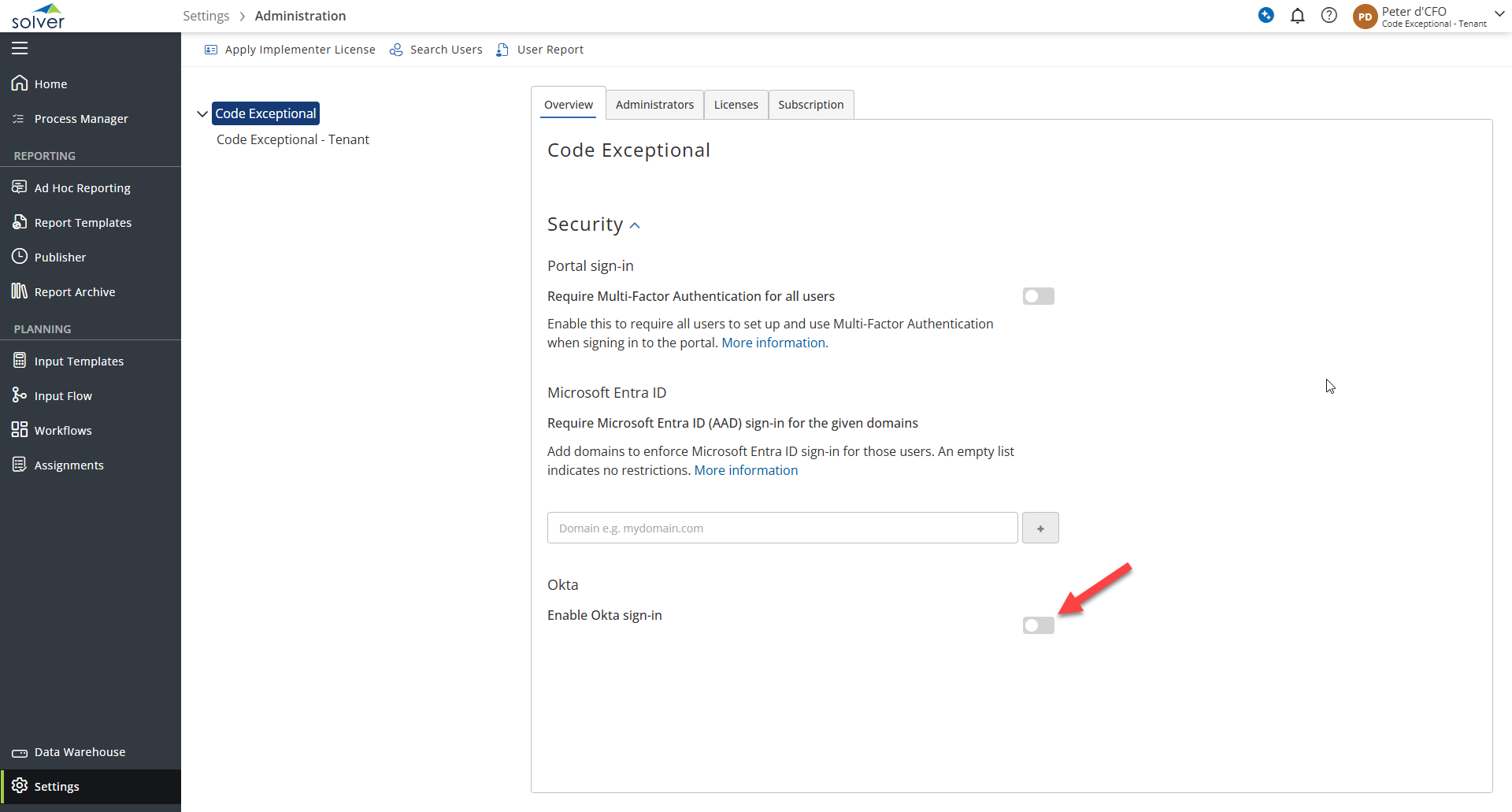The image size is (1512, 812).
Task: Switch to the Administrators tab
Action: pos(654,105)
